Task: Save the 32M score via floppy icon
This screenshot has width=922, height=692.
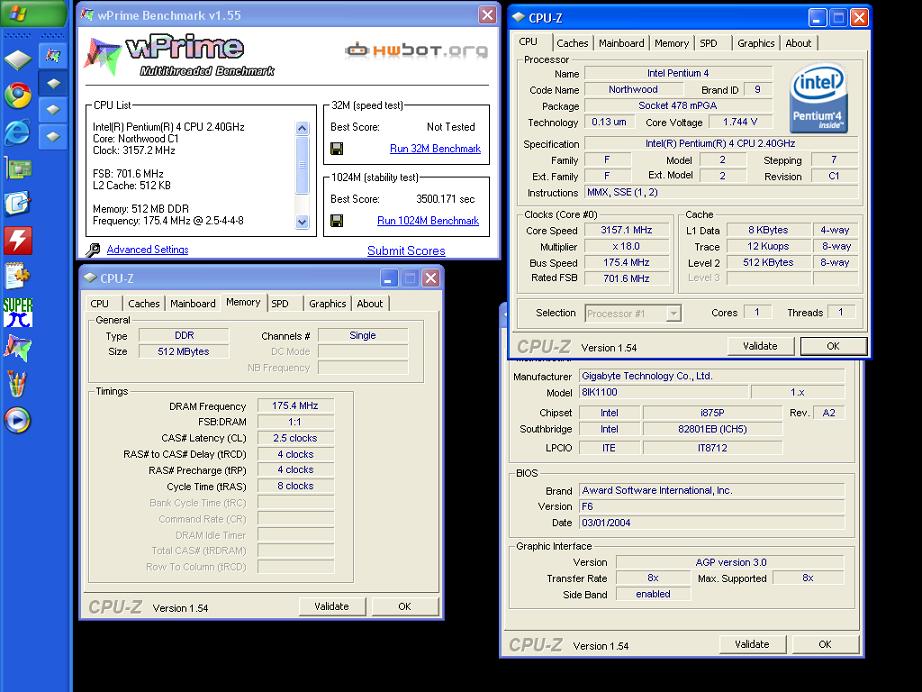Action: [336, 149]
